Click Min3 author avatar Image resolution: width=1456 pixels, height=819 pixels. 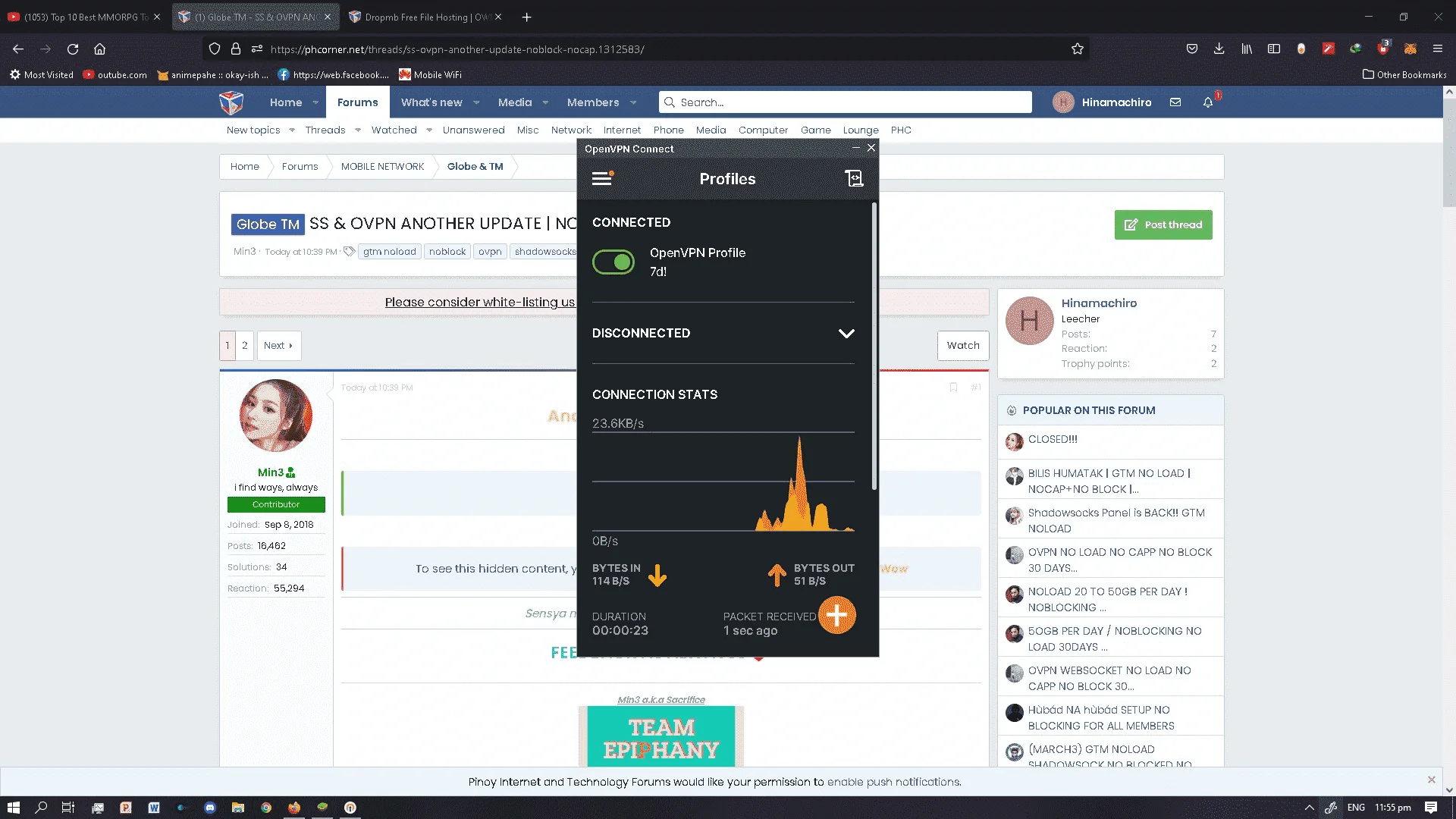coord(276,416)
